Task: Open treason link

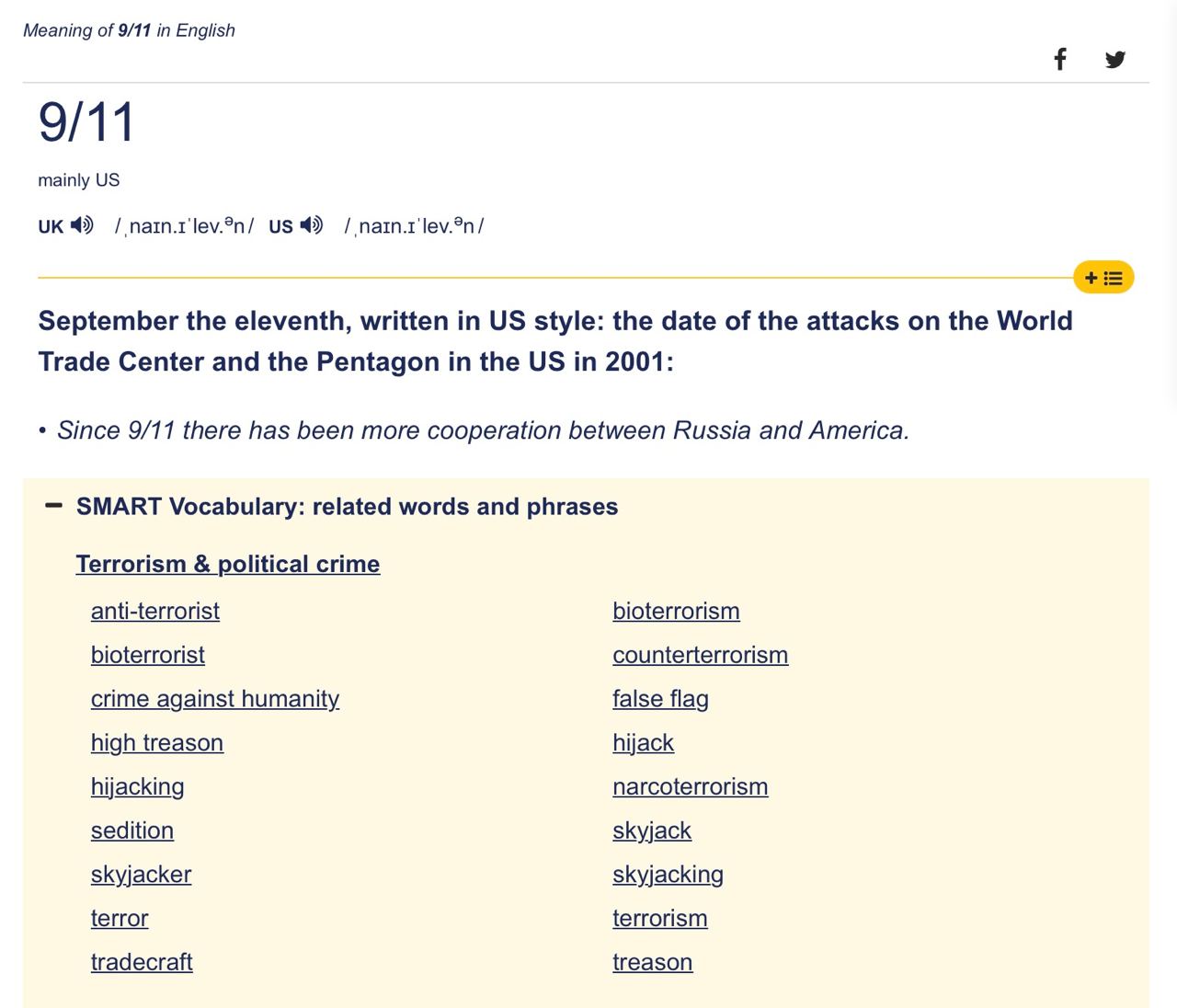Action: [653, 962]
